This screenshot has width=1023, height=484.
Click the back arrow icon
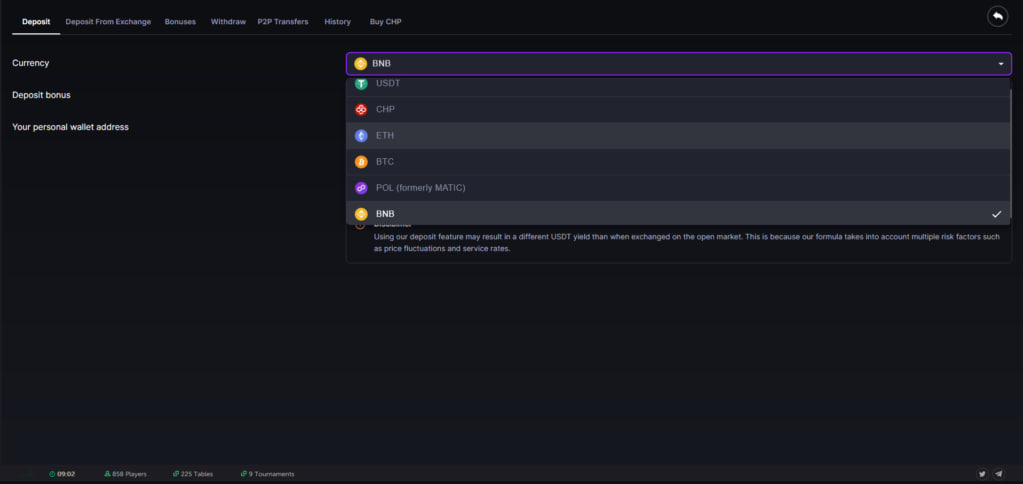pyautogui.click(x=997, y=16)
